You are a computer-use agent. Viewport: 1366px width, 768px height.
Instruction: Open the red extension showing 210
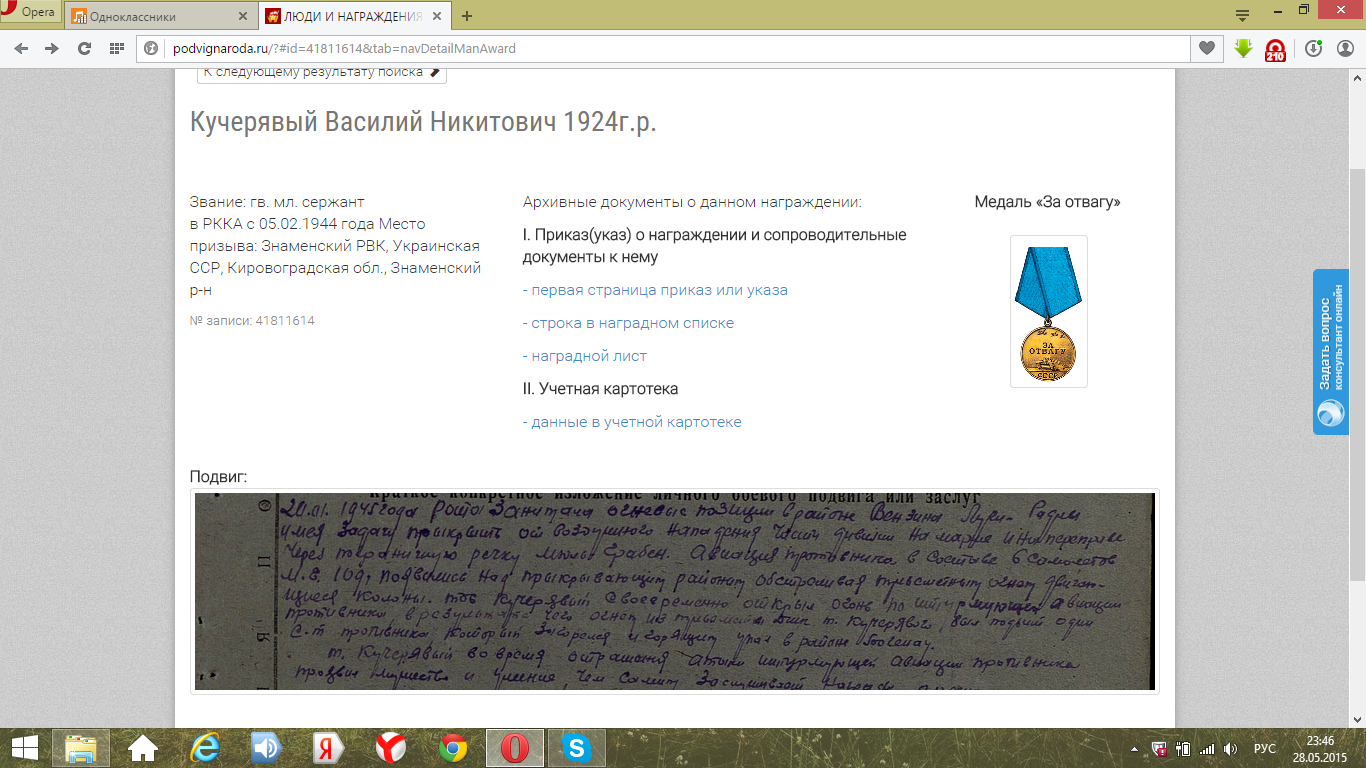point(1275,50)
